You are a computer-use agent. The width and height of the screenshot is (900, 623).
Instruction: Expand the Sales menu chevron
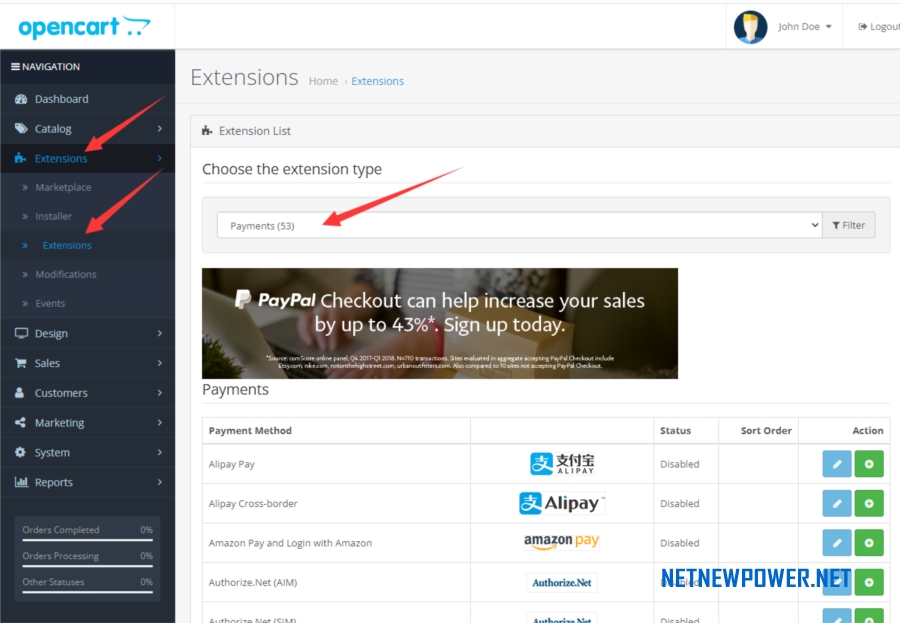click(x=160, y=363)
